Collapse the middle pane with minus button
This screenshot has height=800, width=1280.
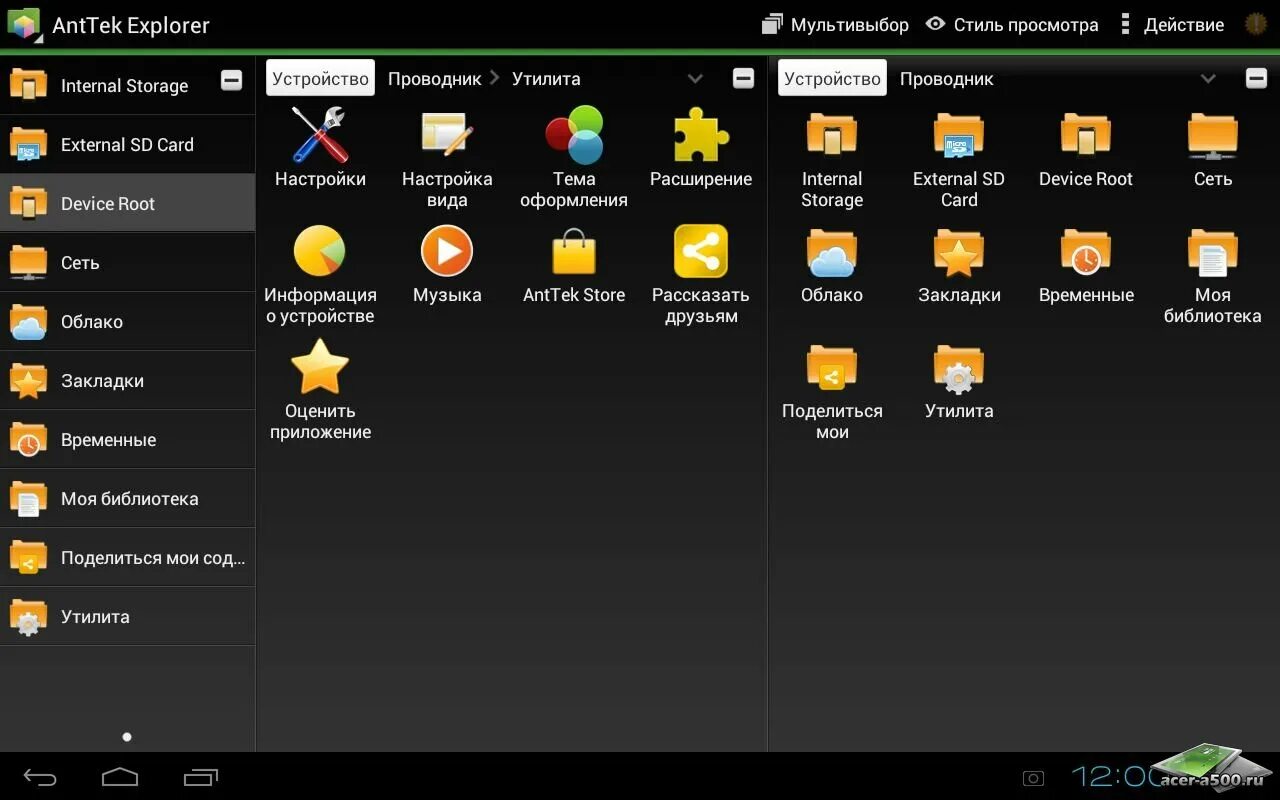click(743, 78)
